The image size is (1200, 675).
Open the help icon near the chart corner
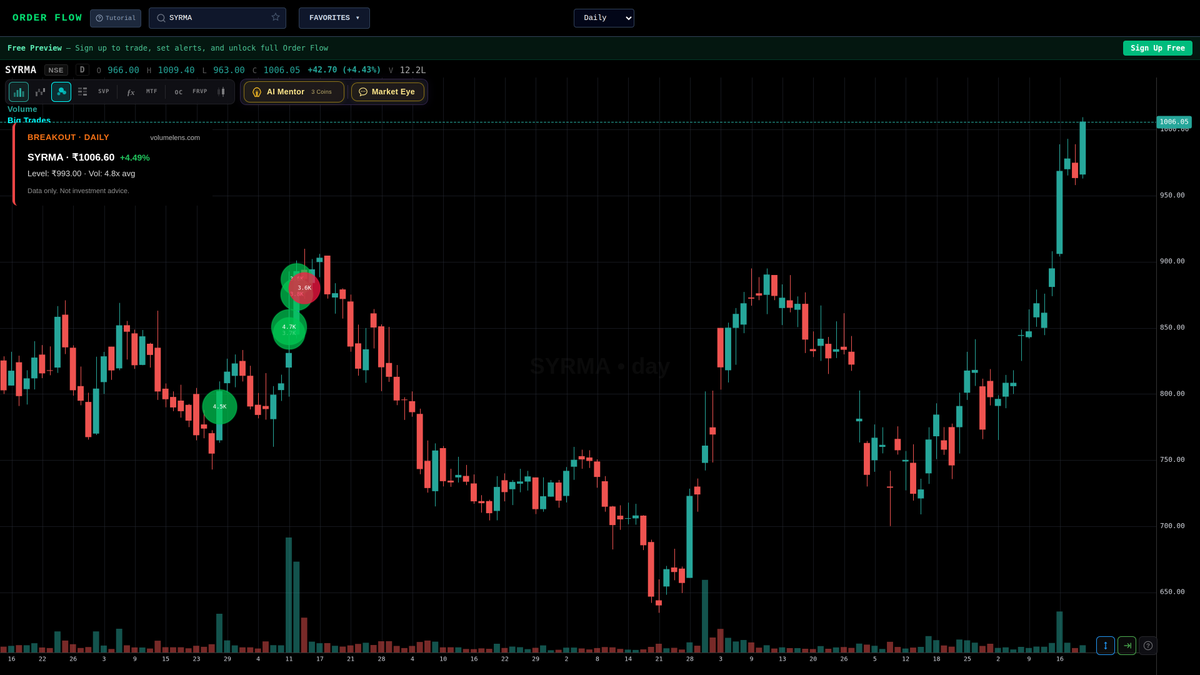(1147, 645)
